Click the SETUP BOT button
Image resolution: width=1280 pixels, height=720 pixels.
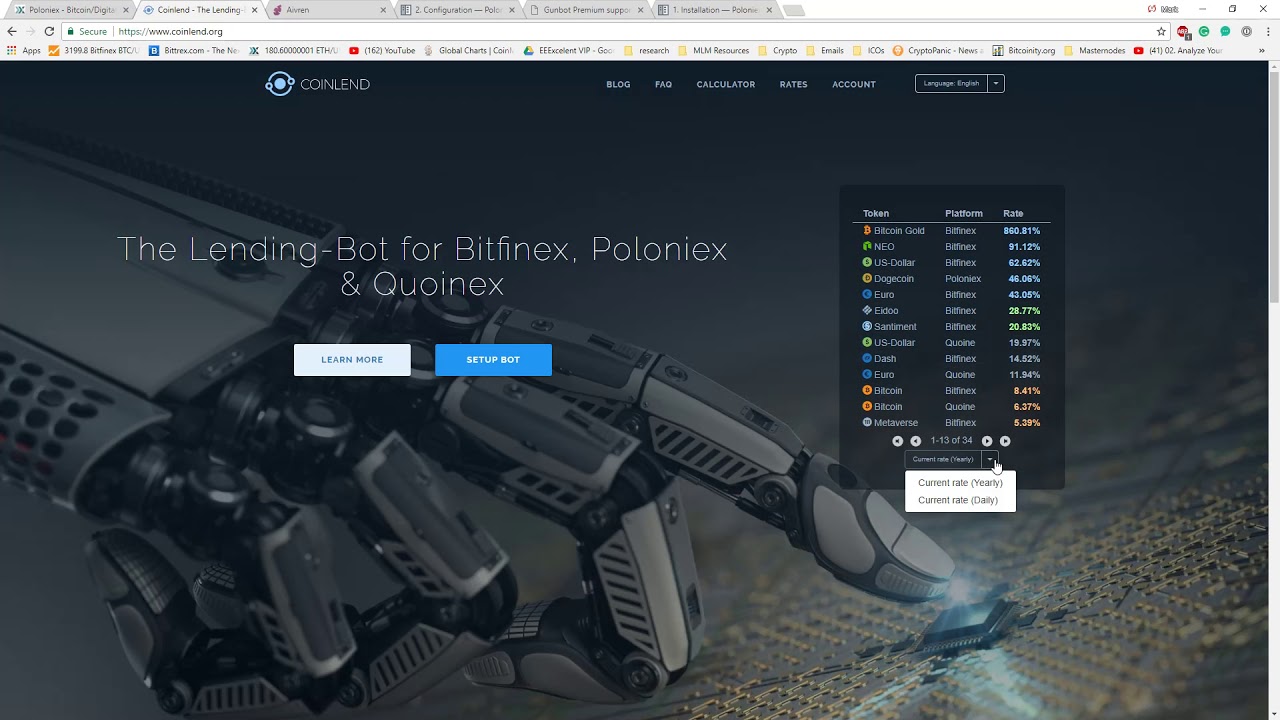click(x=493, y=360)
